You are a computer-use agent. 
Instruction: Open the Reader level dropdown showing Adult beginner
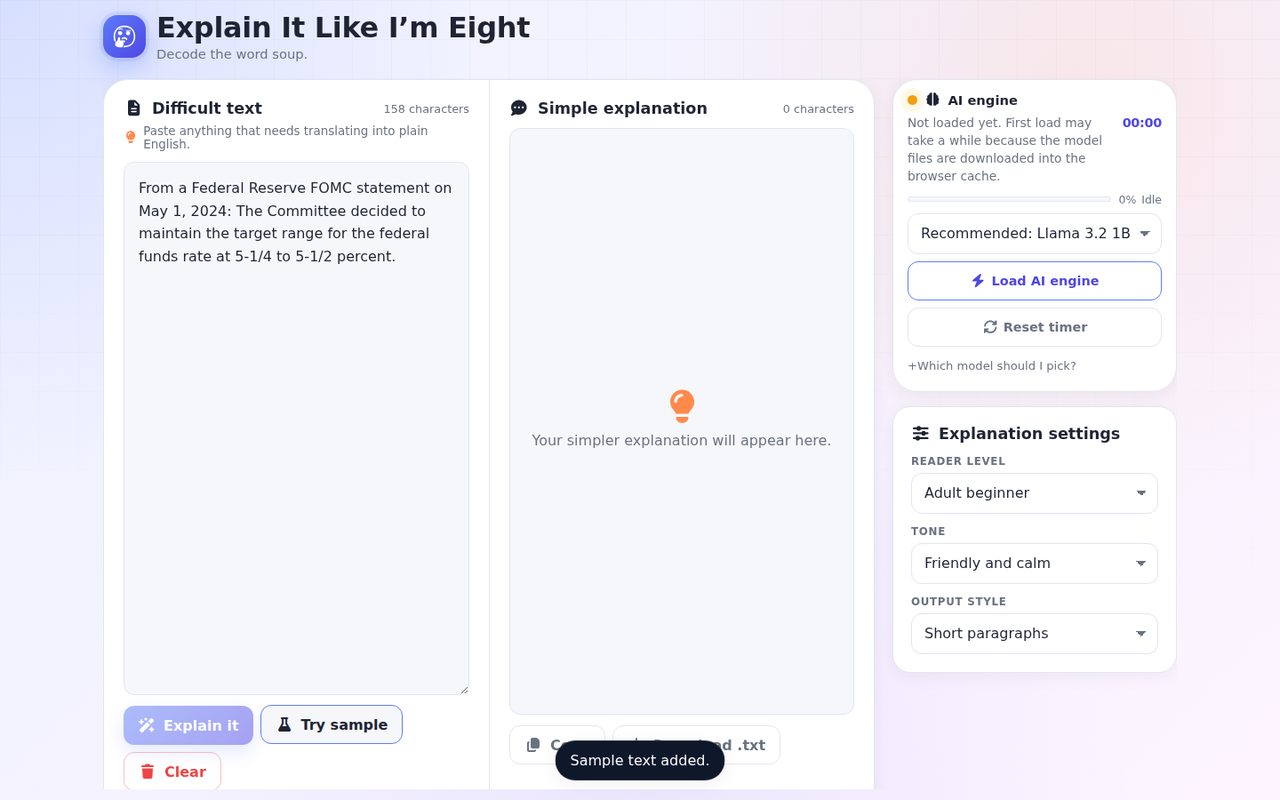(x=1034, y=493)
